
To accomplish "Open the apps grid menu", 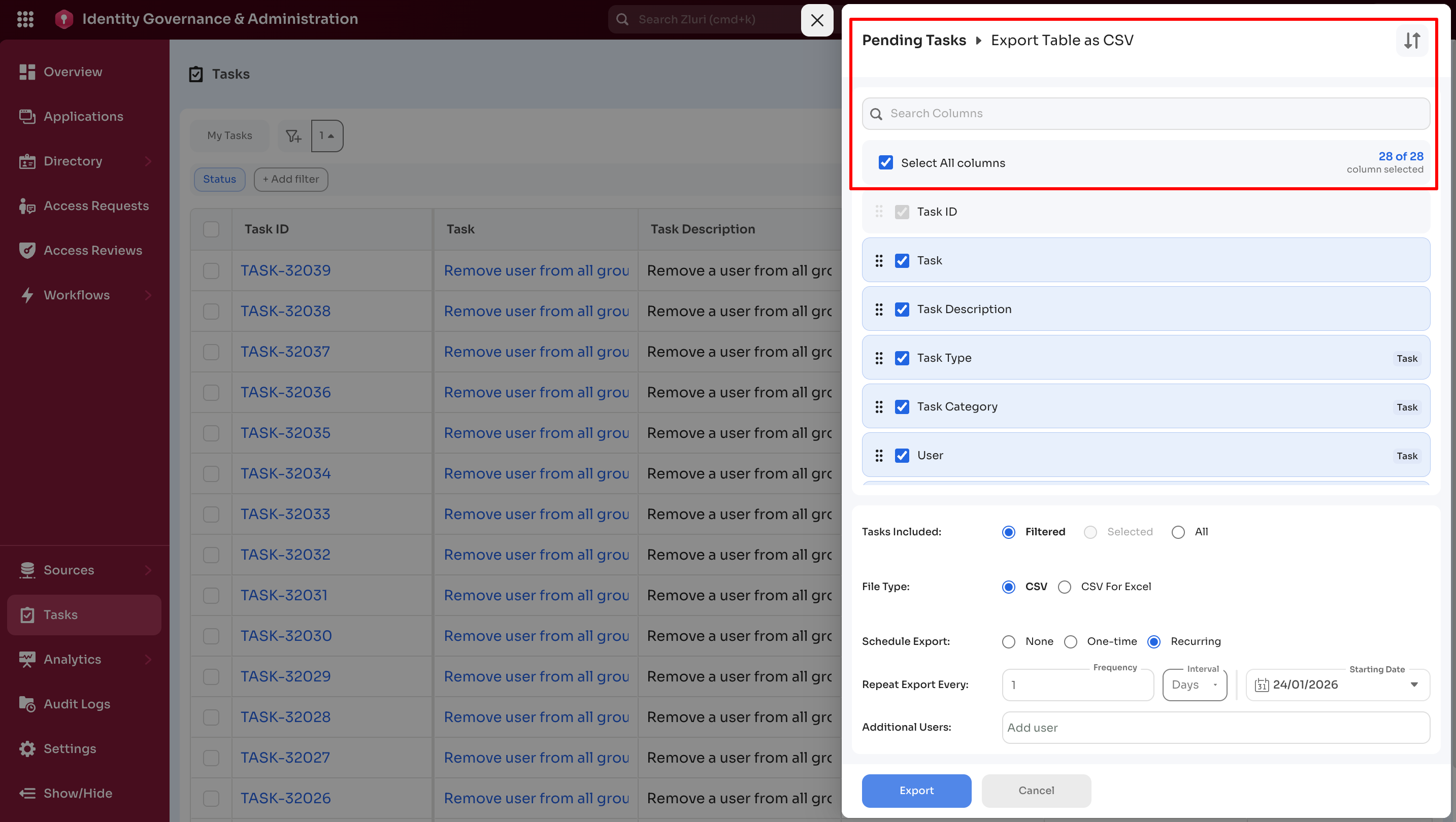I will (x=25, y=19).
